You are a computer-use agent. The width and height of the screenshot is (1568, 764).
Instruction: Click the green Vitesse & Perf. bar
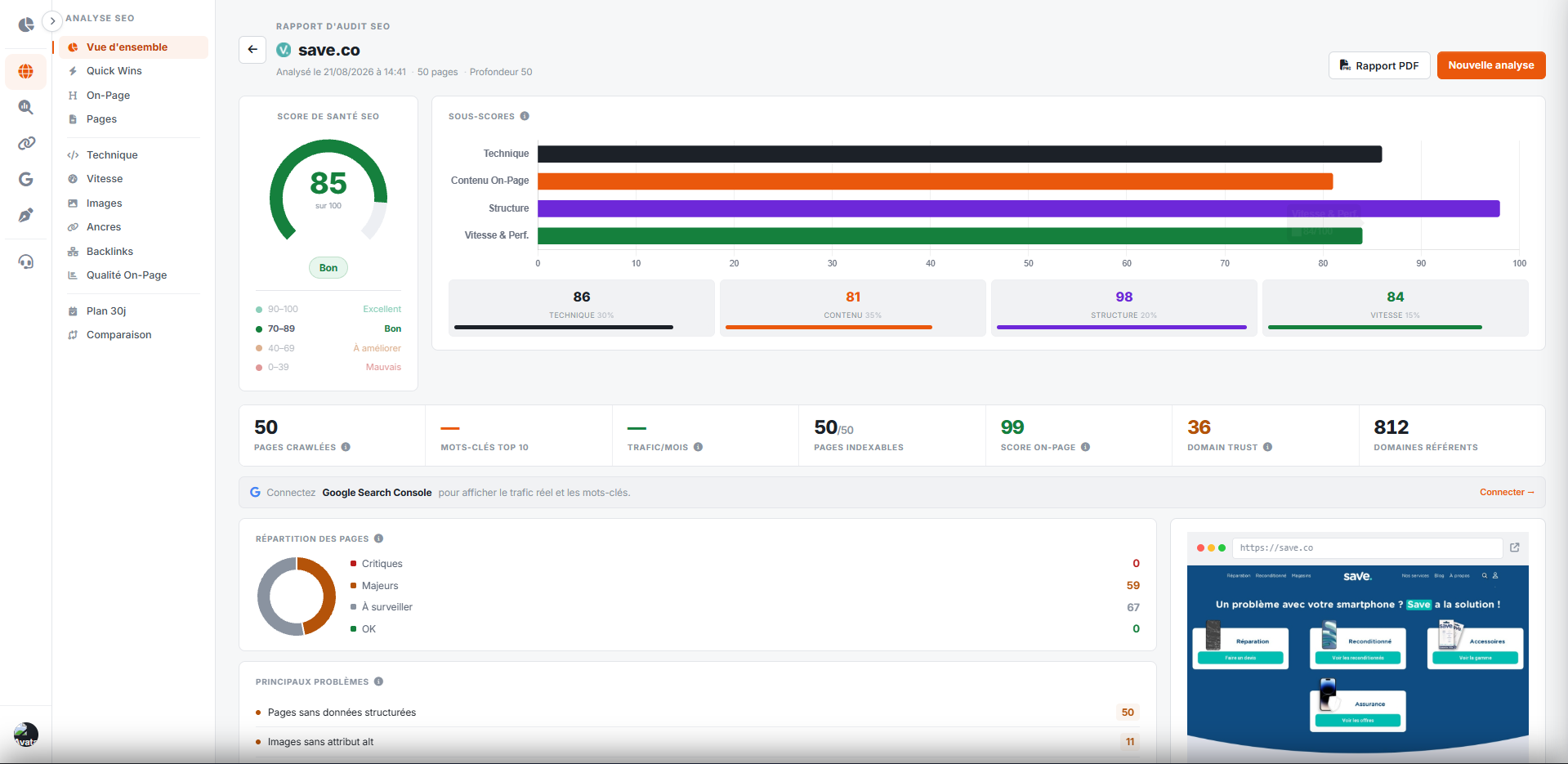pyautogui.click(x=949, y=236)
